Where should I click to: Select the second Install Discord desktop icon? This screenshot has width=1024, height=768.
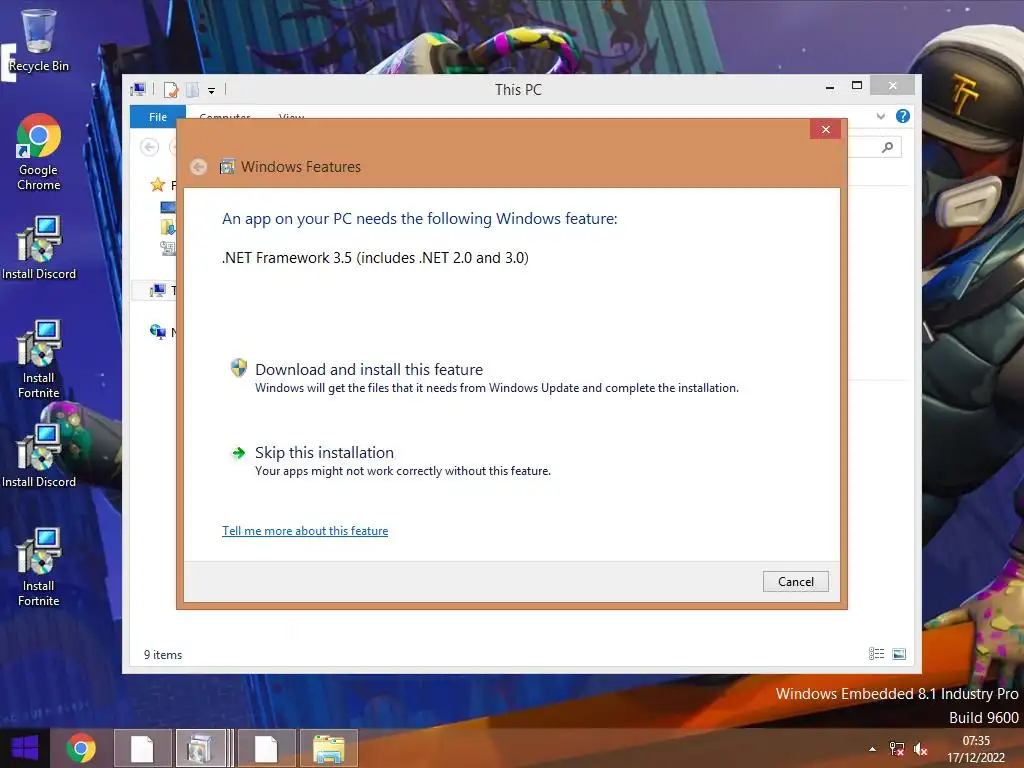pos(39,456)
